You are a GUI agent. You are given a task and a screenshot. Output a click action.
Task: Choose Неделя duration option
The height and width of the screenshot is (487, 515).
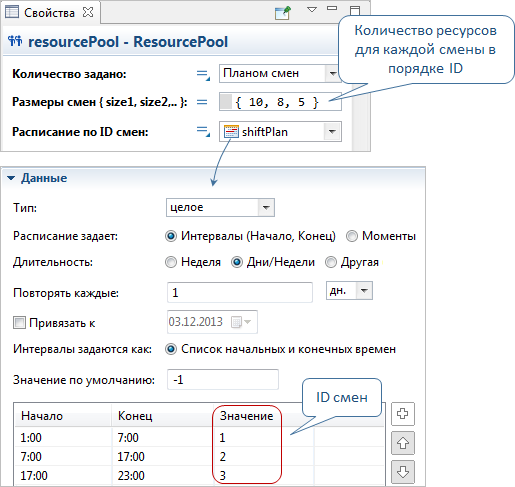171,262
